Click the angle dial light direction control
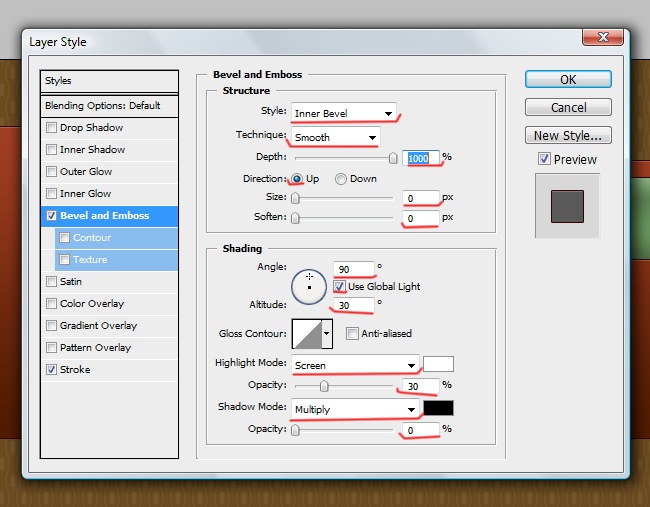The image size is (650, 507). (310, 285)
